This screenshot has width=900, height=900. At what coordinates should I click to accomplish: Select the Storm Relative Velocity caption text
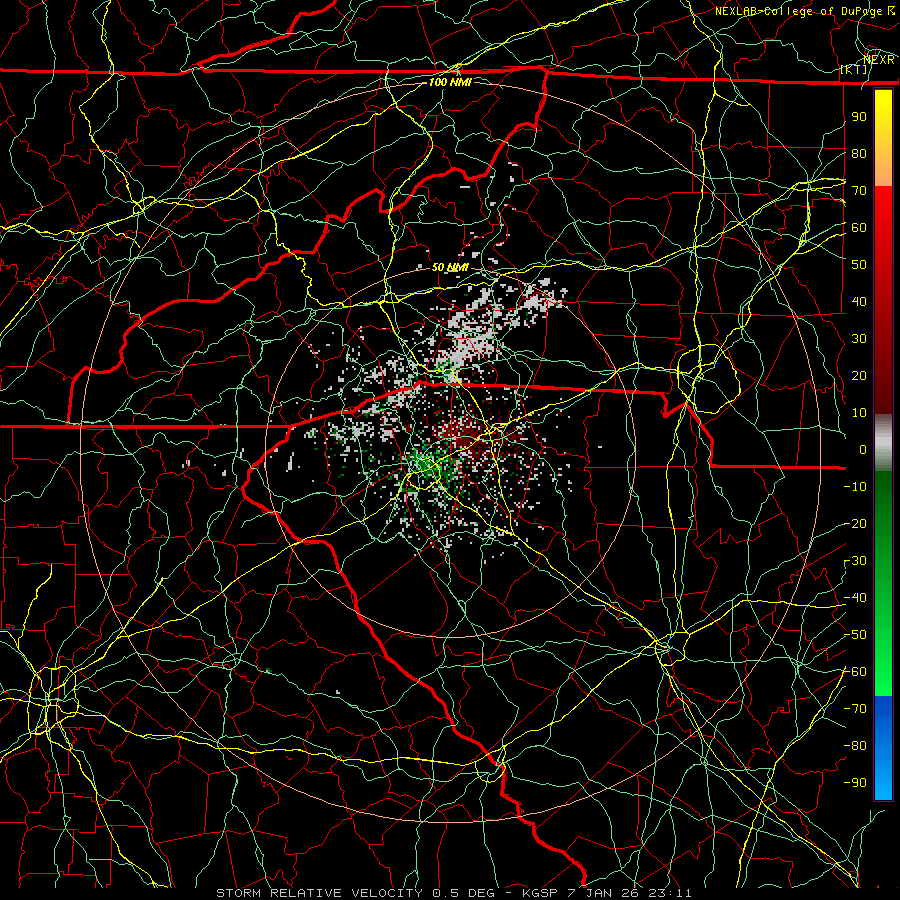pyautogui.click(x=453, y=893)
